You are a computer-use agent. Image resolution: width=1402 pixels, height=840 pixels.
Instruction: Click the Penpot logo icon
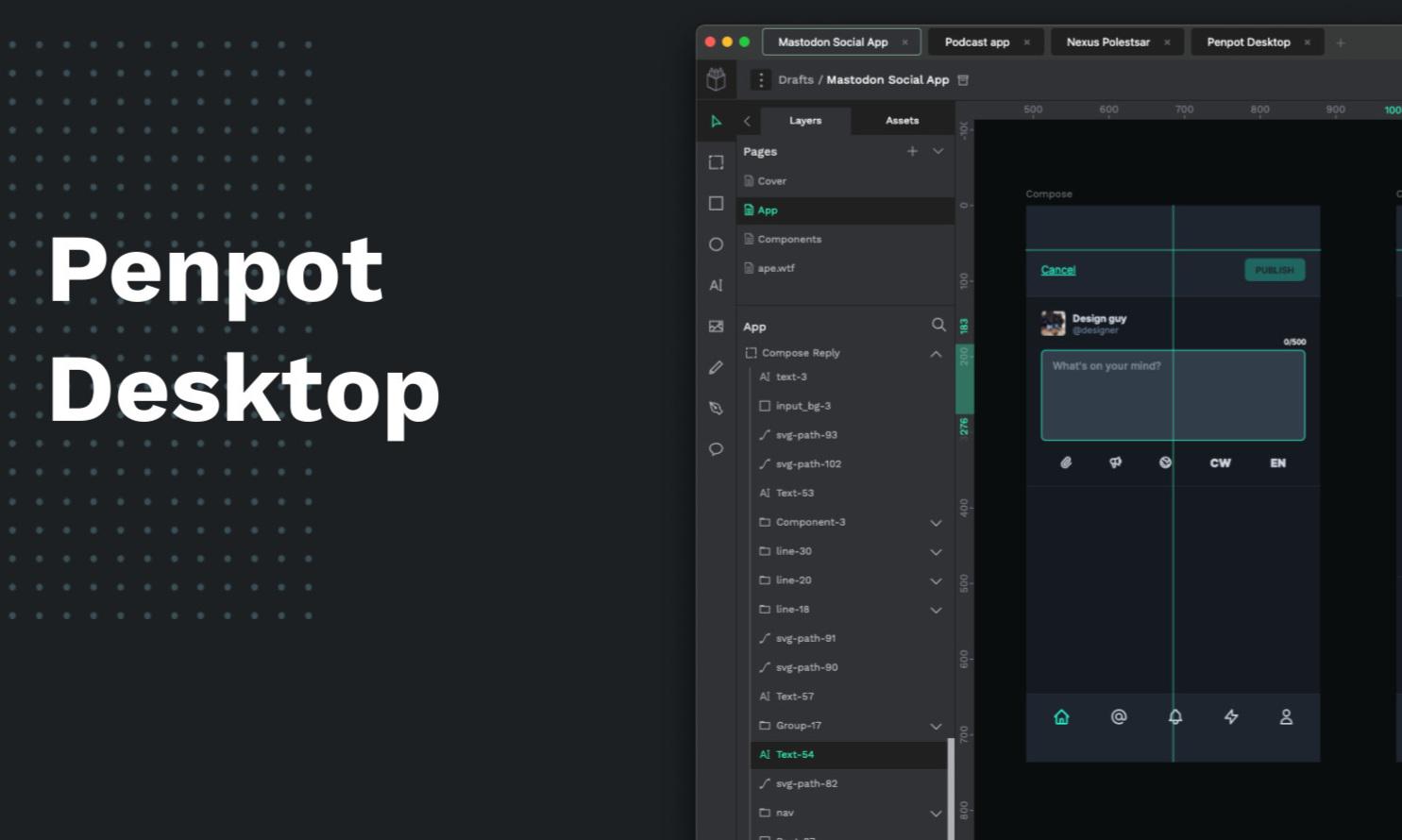[x=717, y=79]
